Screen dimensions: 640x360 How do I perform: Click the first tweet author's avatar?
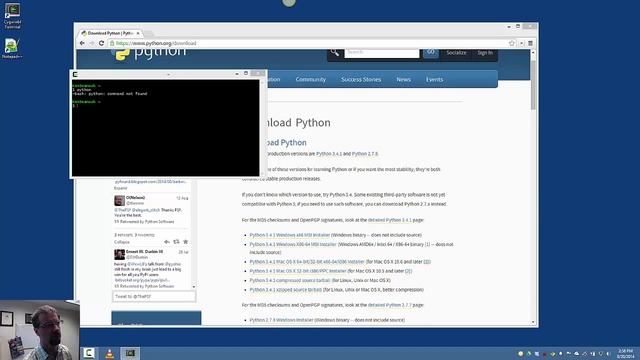coord(120,201)
